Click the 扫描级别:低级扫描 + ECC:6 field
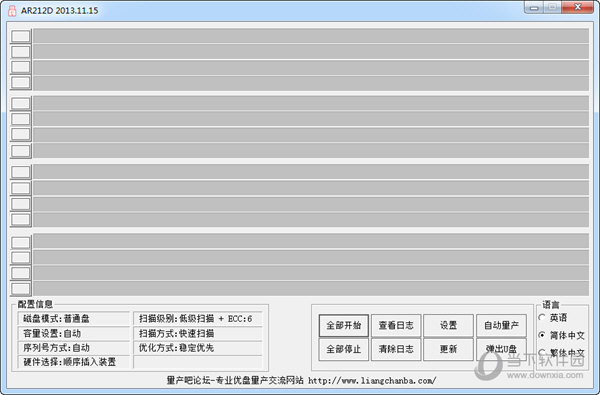Image resolution: width=600 pixels, height=395 pixels. [198, 318]
